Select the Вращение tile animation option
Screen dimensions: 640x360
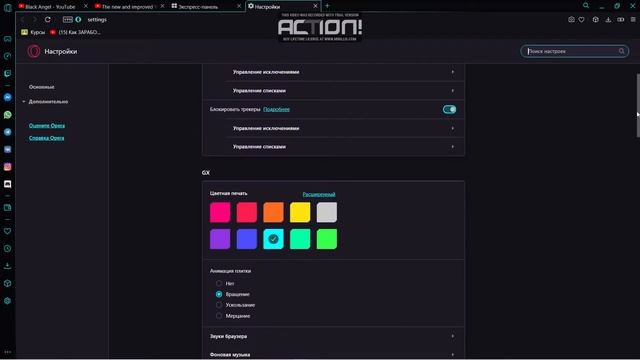[219, 294]
